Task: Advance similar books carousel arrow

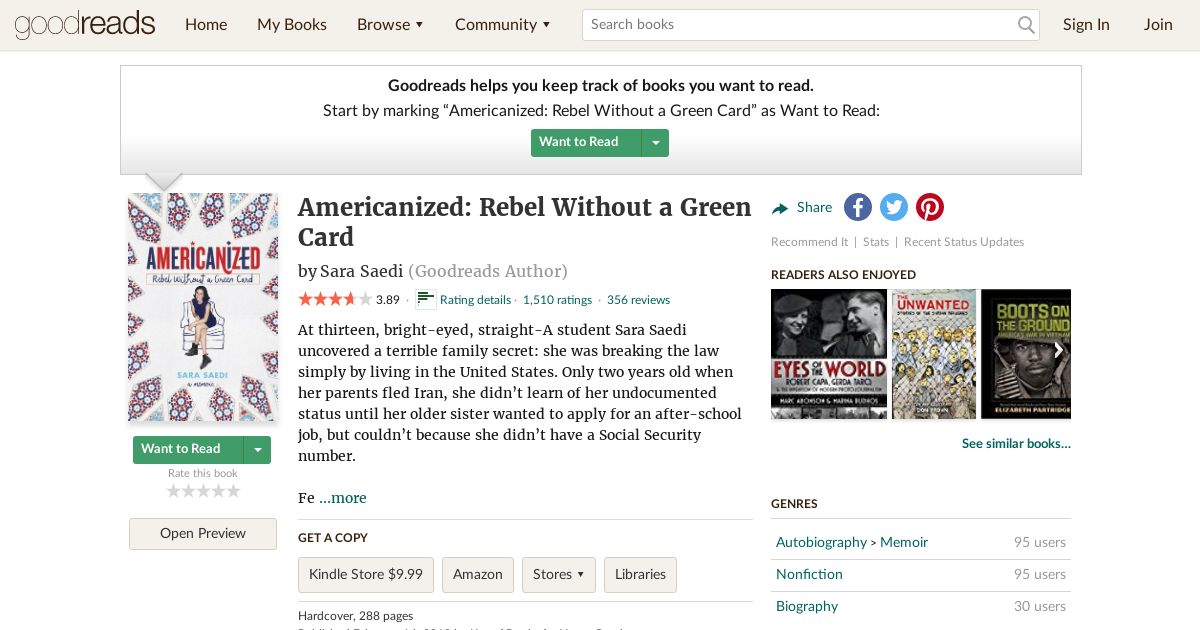Action: pyautogui.click(x=1058, y=351)
